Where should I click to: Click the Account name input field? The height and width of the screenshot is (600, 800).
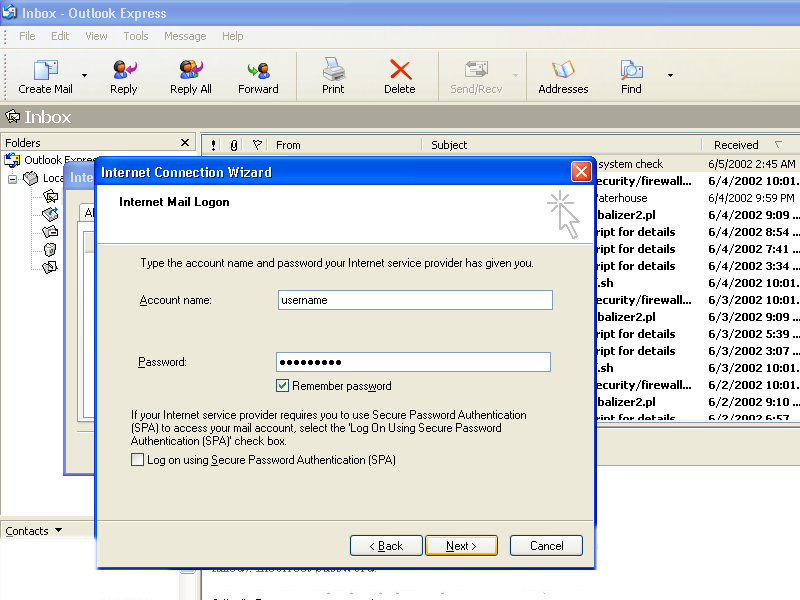click(x=415, y=300)
